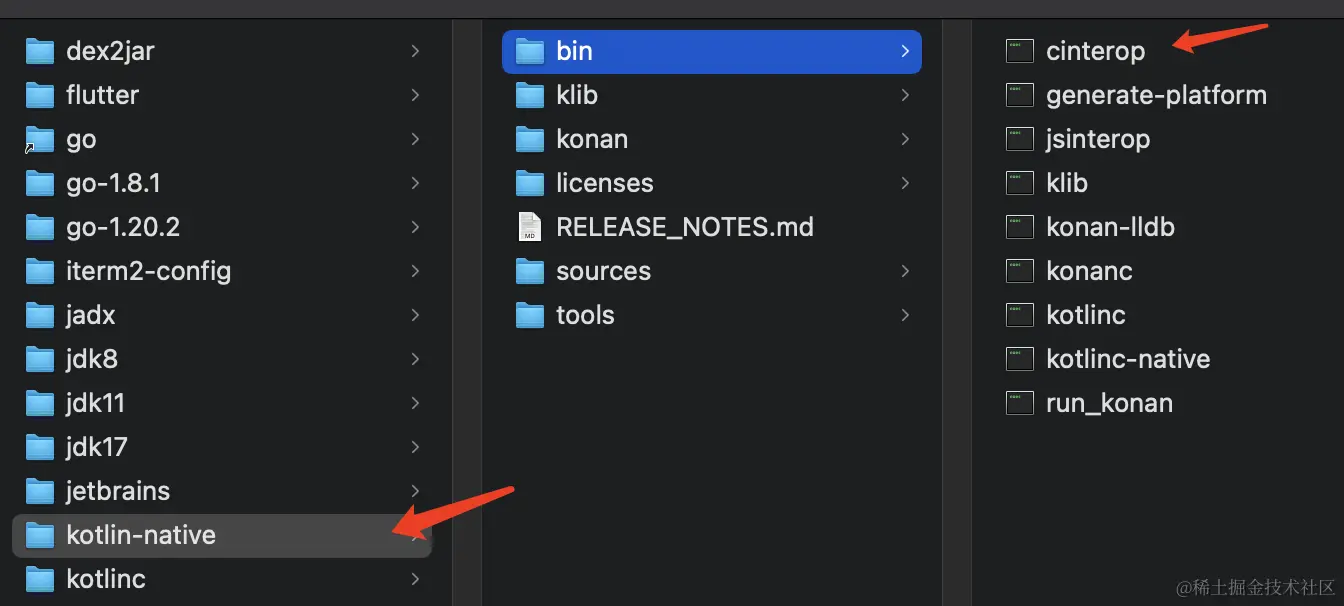Select the "kotlinc-native" file name
The image size is (1344, 606).
(x=1128, y=359)
